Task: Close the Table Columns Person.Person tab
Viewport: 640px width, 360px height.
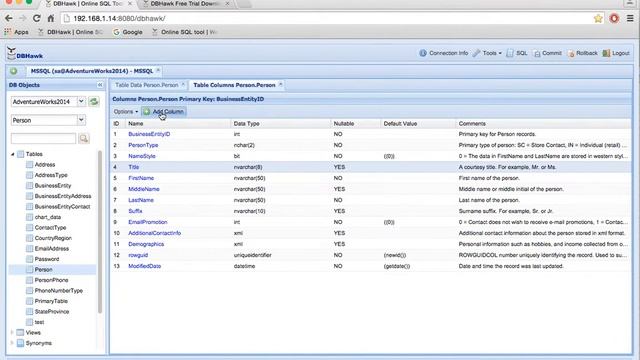Action: pyautogui.click(x=280, y=85)
